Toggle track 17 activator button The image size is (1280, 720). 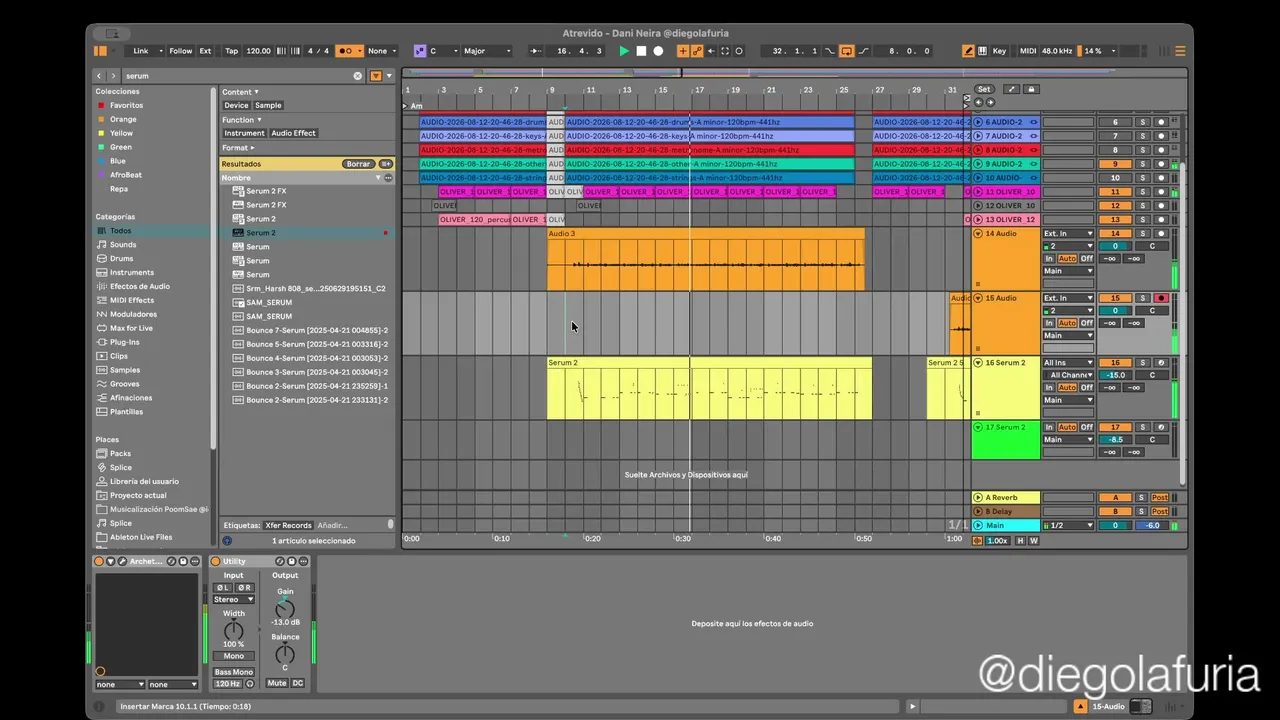1115,427
